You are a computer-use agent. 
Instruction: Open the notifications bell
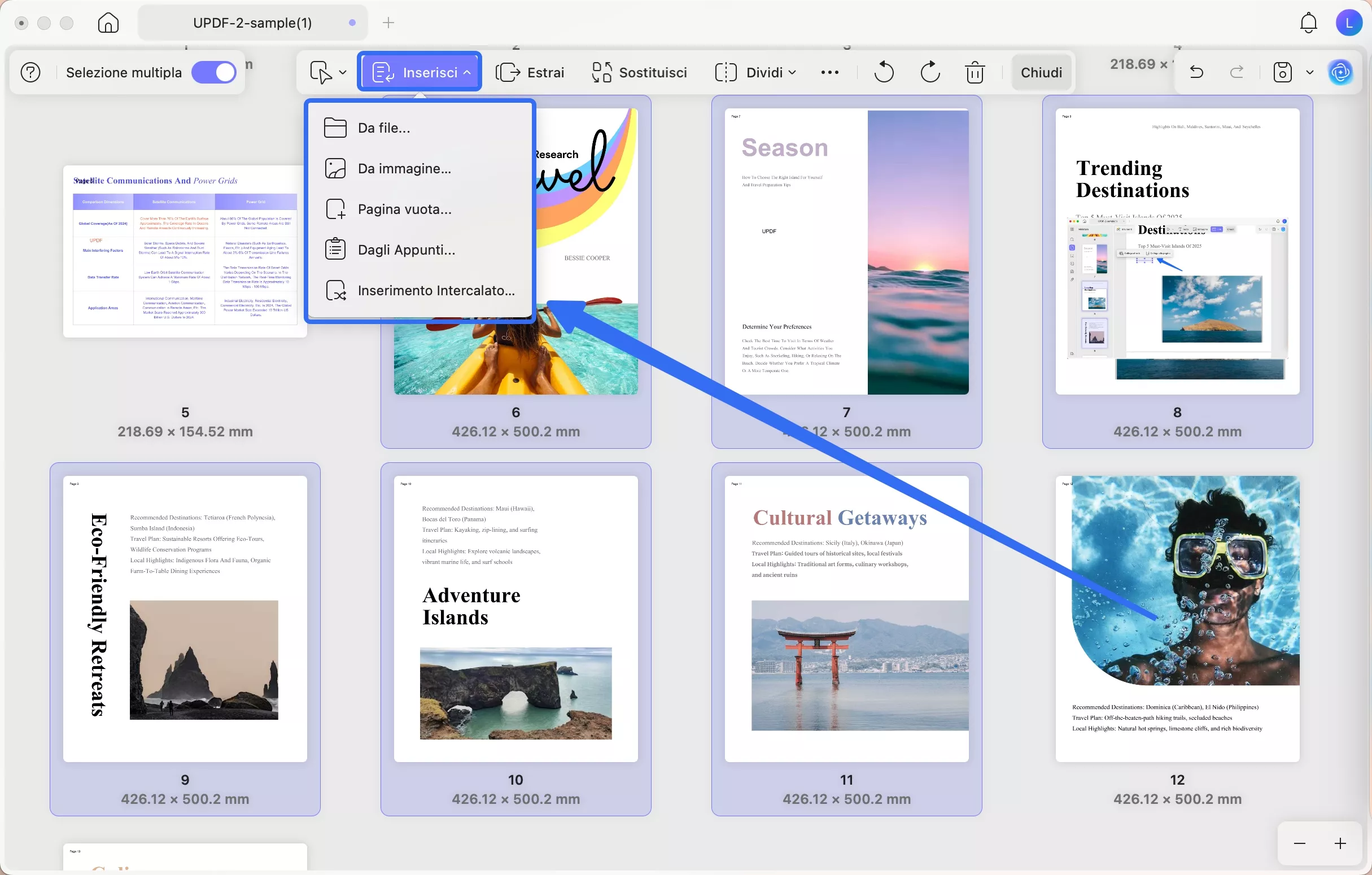point(1308,23)
